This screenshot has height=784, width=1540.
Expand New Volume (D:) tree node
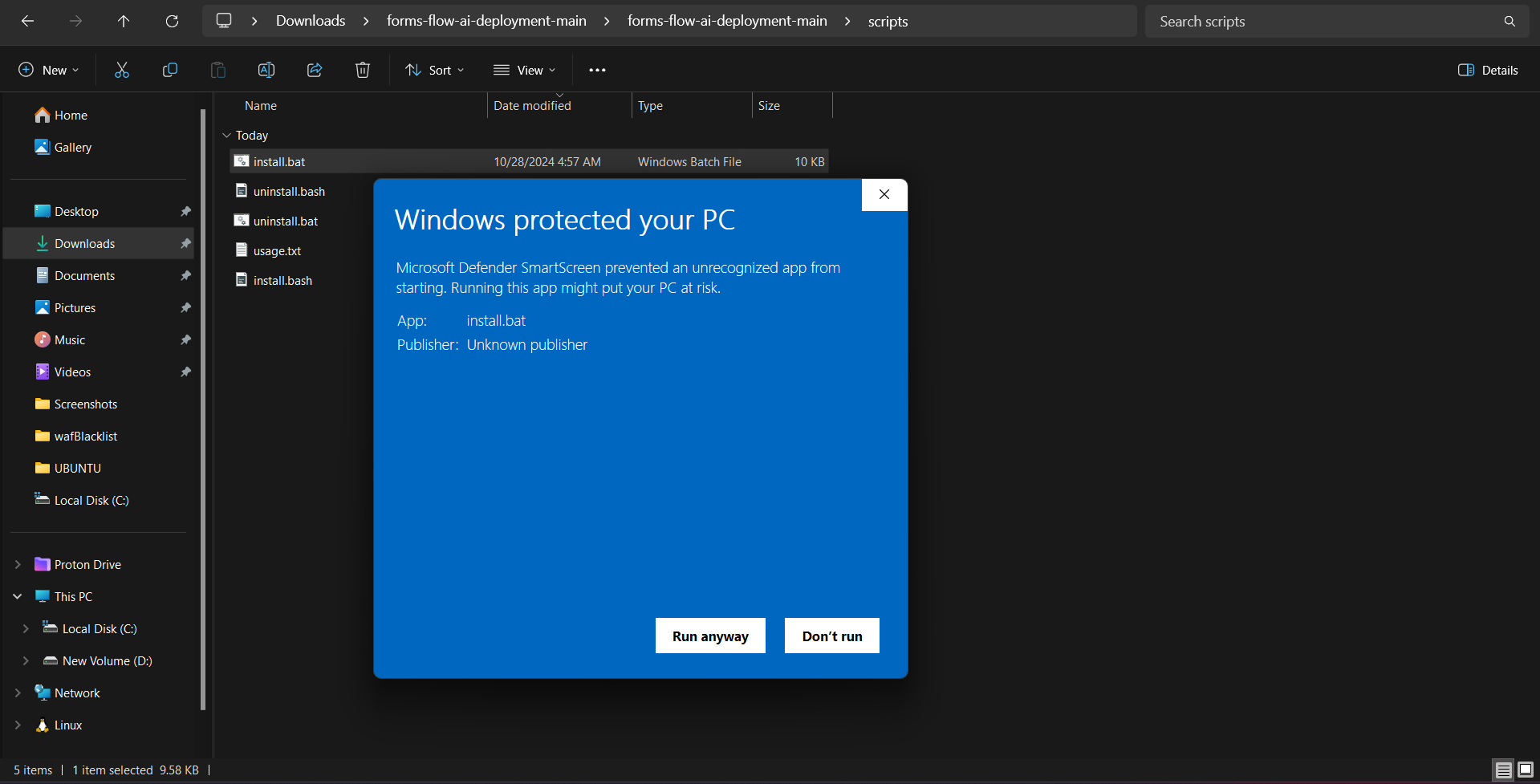pyautogui.click(x=26, y=661)
